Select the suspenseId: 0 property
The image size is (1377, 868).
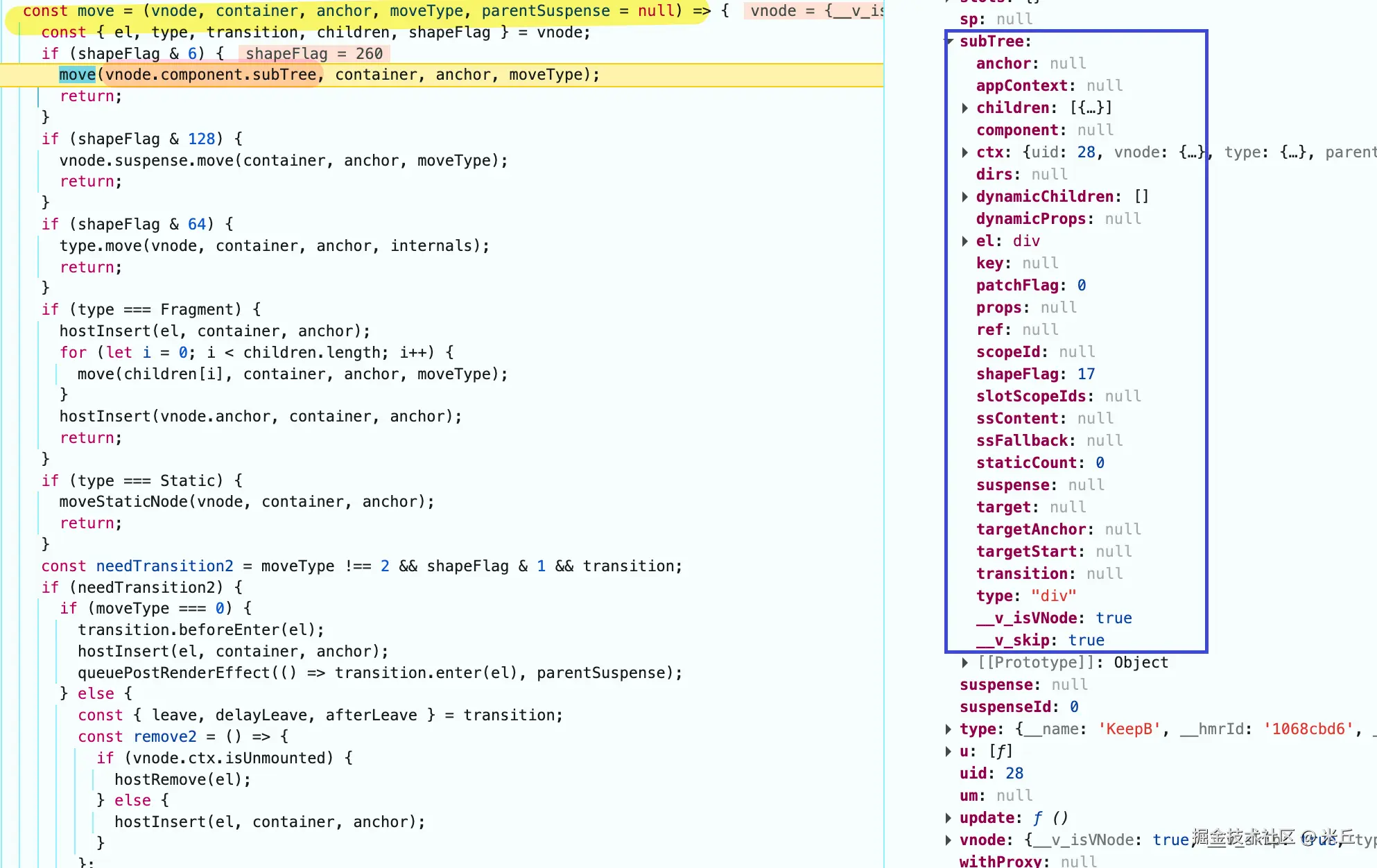tap(1019, 707)
